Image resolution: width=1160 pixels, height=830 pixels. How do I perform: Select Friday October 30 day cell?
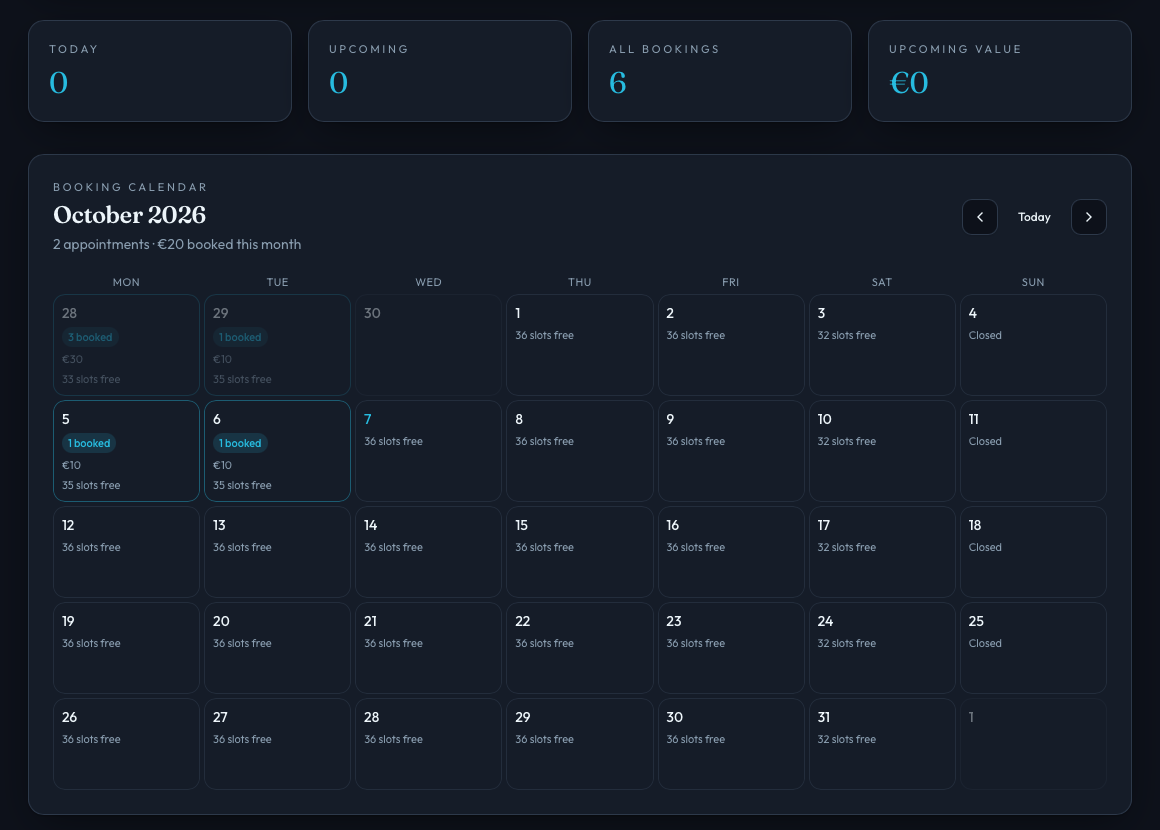click(x=731, y=744)
